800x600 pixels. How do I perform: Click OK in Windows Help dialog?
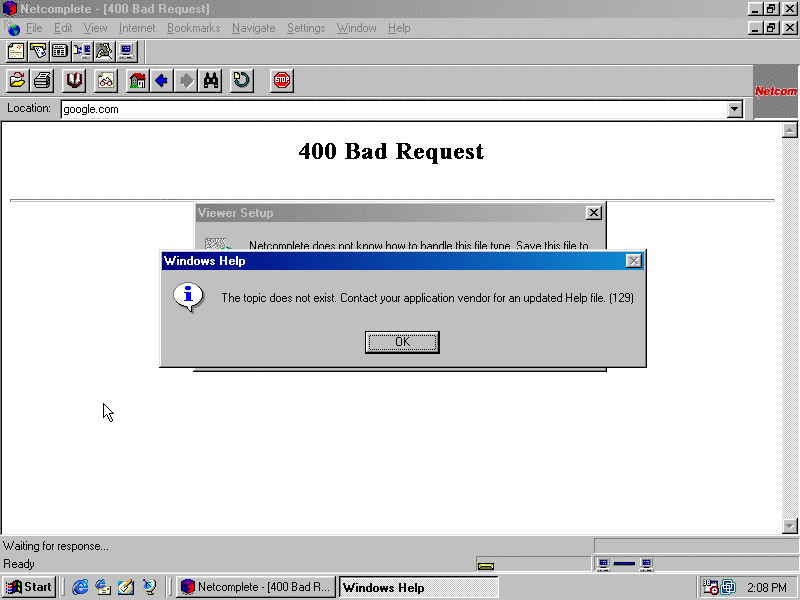coord(402,342)
